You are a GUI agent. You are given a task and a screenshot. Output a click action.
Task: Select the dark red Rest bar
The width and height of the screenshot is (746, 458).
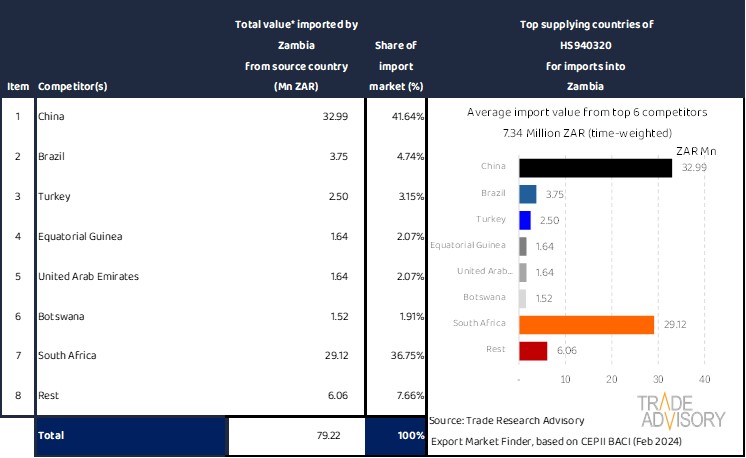tap(533, 350)
